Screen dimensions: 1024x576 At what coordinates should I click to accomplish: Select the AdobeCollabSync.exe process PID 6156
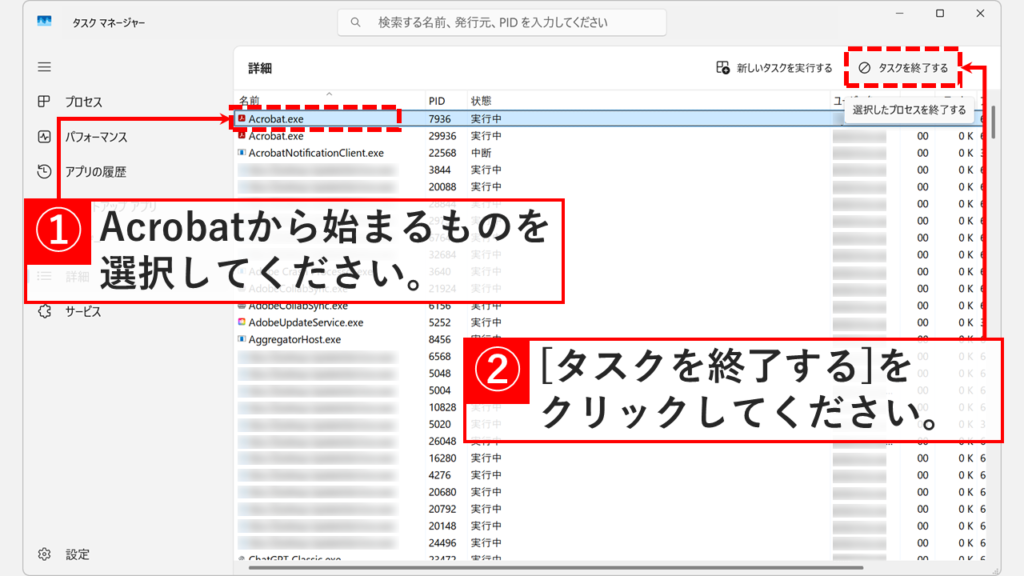tap(298, 306)
